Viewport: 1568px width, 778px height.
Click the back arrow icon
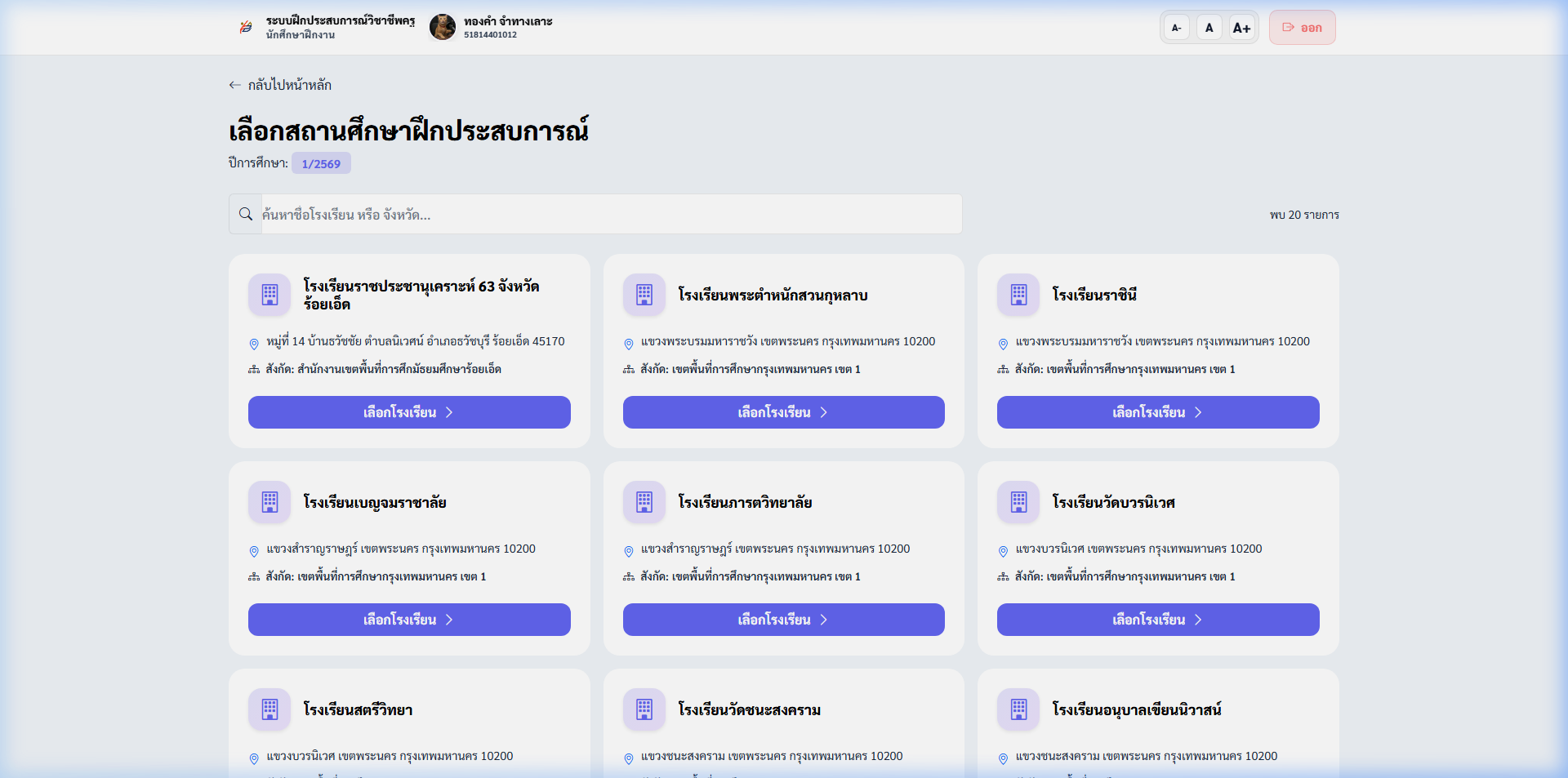(x=234, y=85)
